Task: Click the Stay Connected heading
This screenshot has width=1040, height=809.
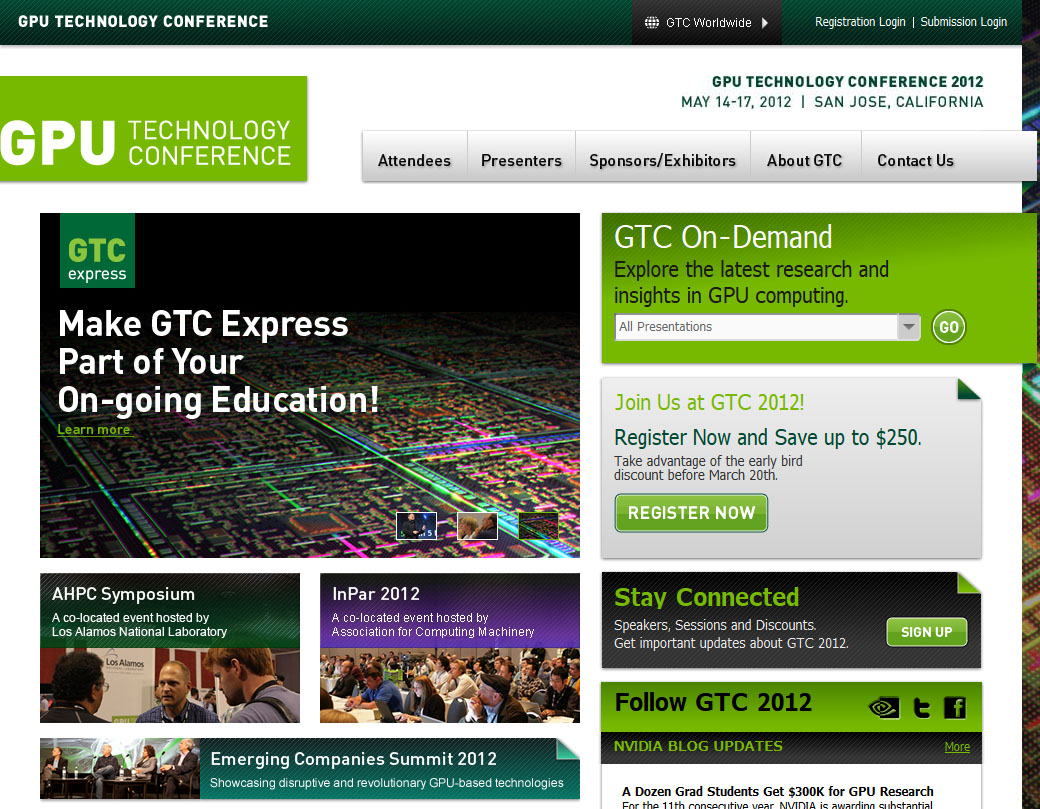Action: [x=706, y=597]
